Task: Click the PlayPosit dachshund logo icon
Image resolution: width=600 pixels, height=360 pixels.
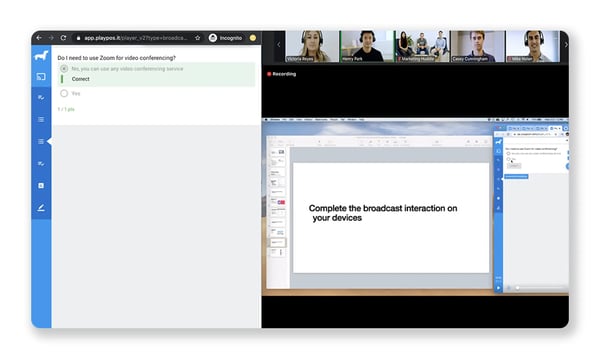Action: point(41,56)
